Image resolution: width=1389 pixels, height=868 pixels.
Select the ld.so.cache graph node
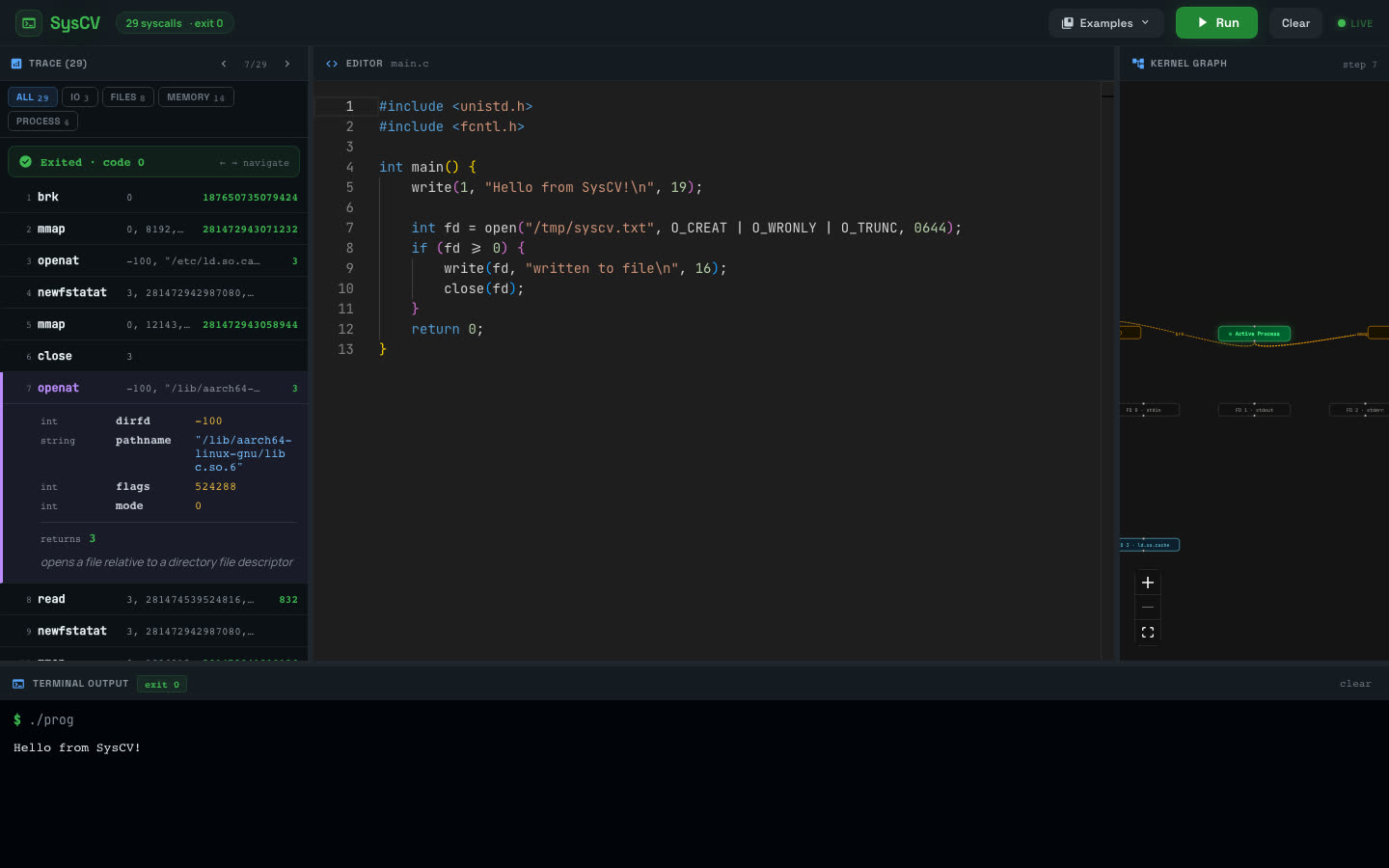coord(1149,545)
